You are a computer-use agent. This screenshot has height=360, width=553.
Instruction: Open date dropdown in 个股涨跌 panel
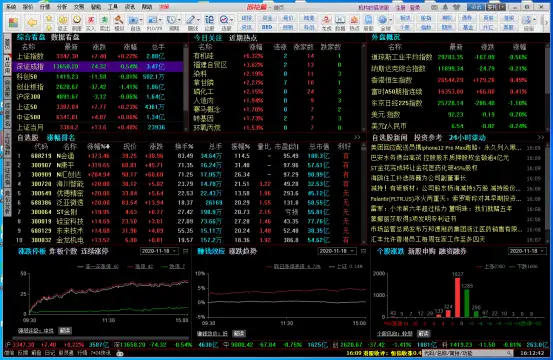point(527,251)
